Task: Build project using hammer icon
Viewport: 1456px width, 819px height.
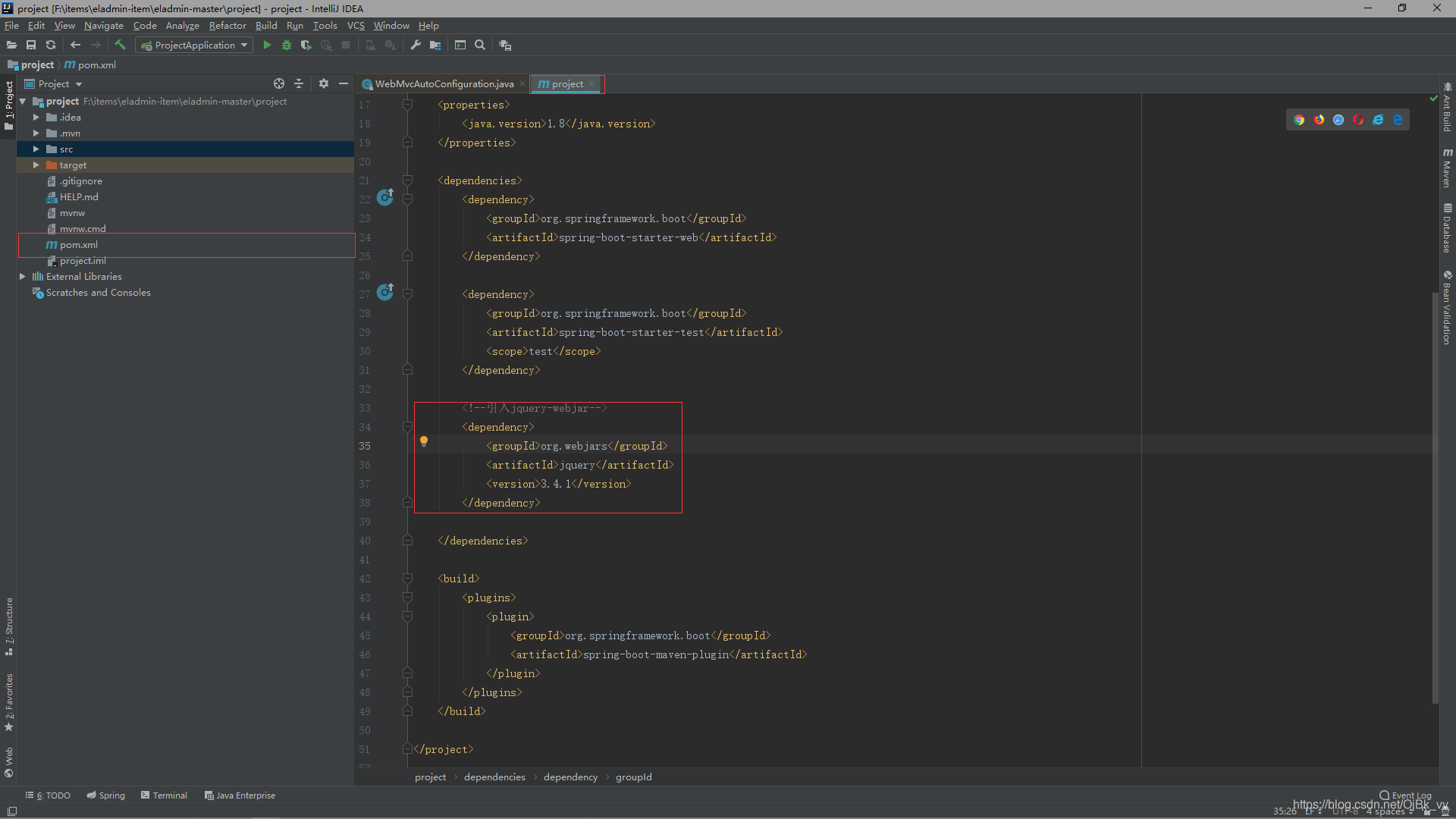Action: (x=120, y=45)
